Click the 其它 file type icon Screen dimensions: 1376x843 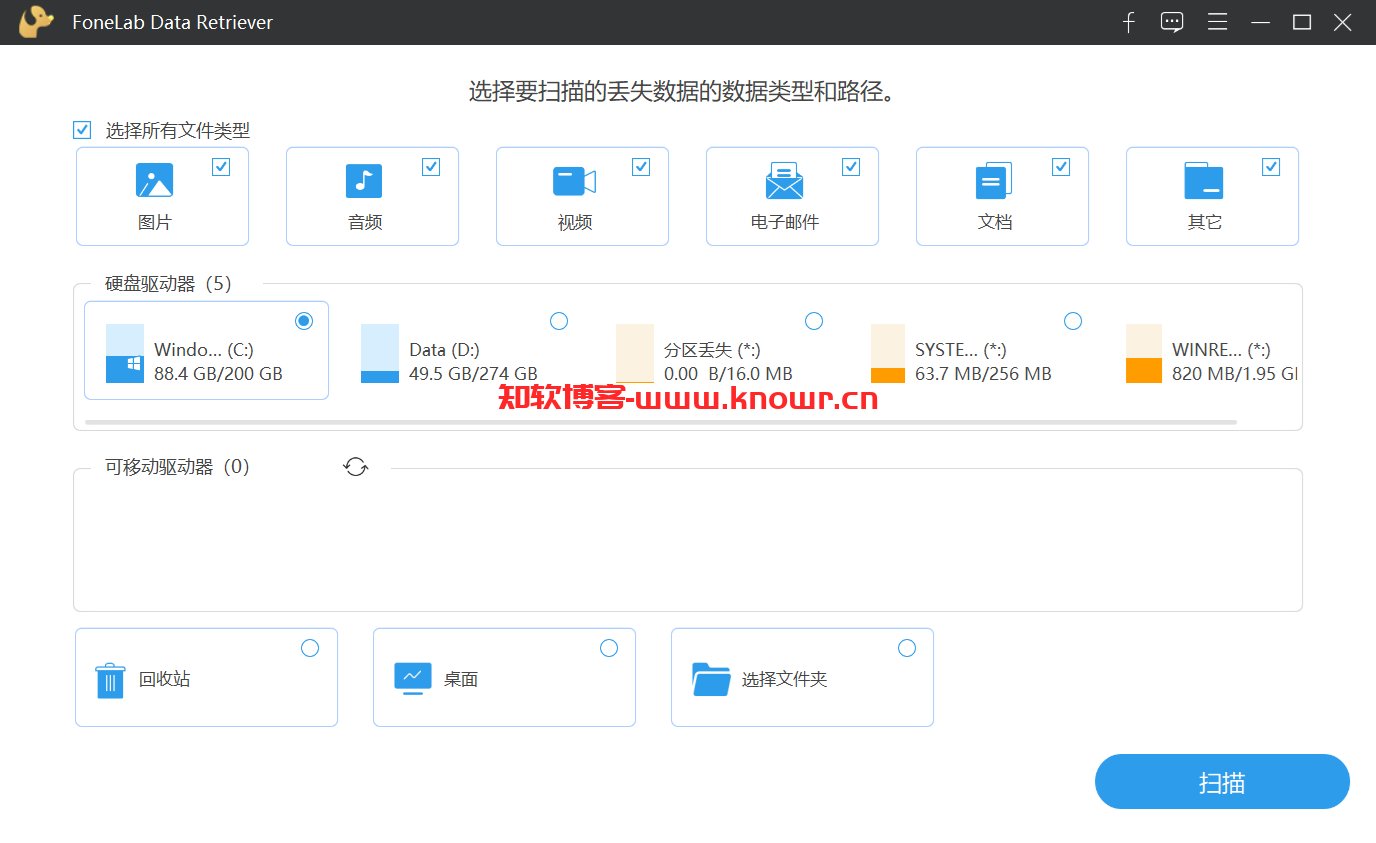click(x=1204, y=180)
